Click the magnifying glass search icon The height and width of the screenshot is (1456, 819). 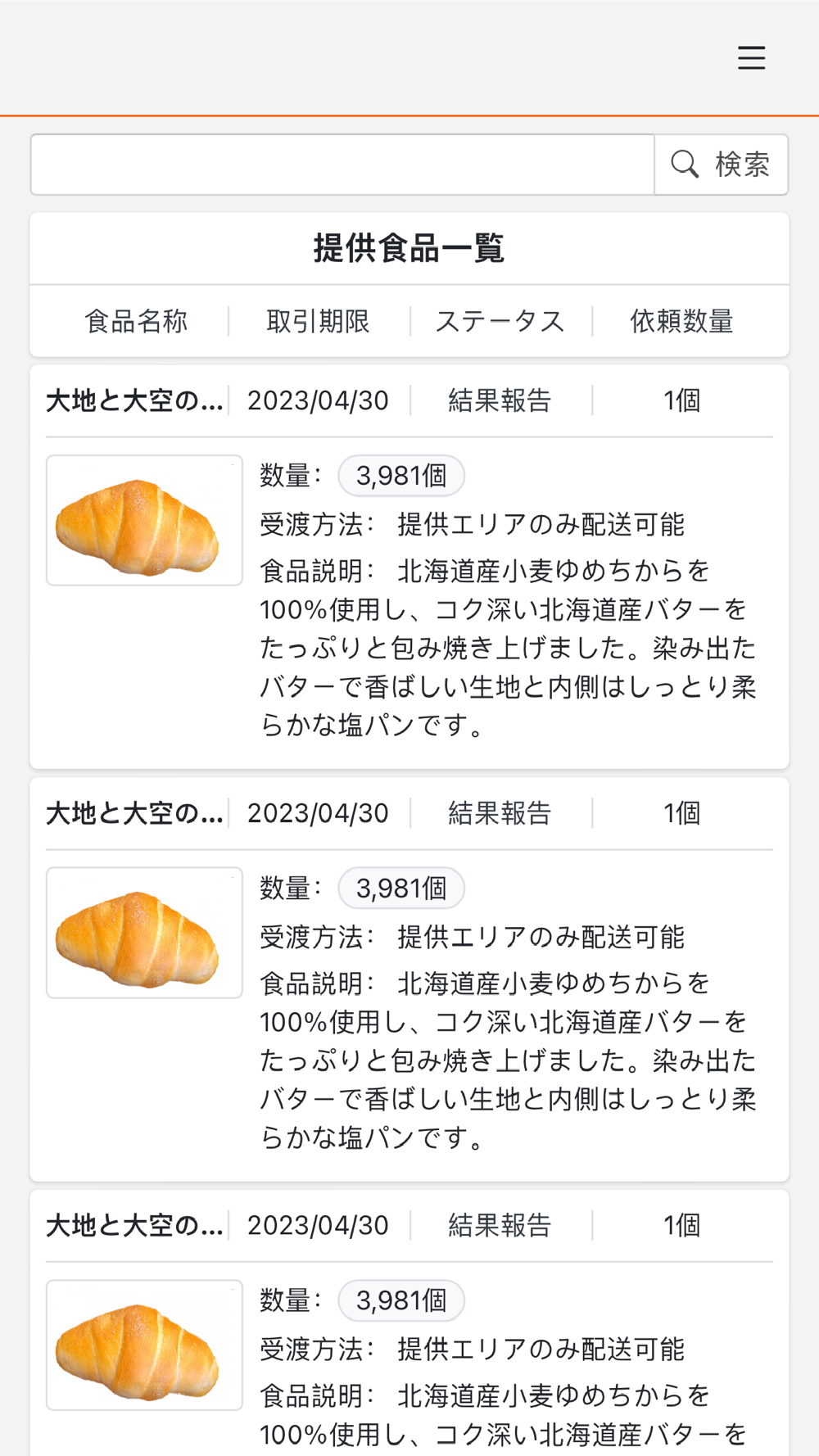tap(685, 165)
